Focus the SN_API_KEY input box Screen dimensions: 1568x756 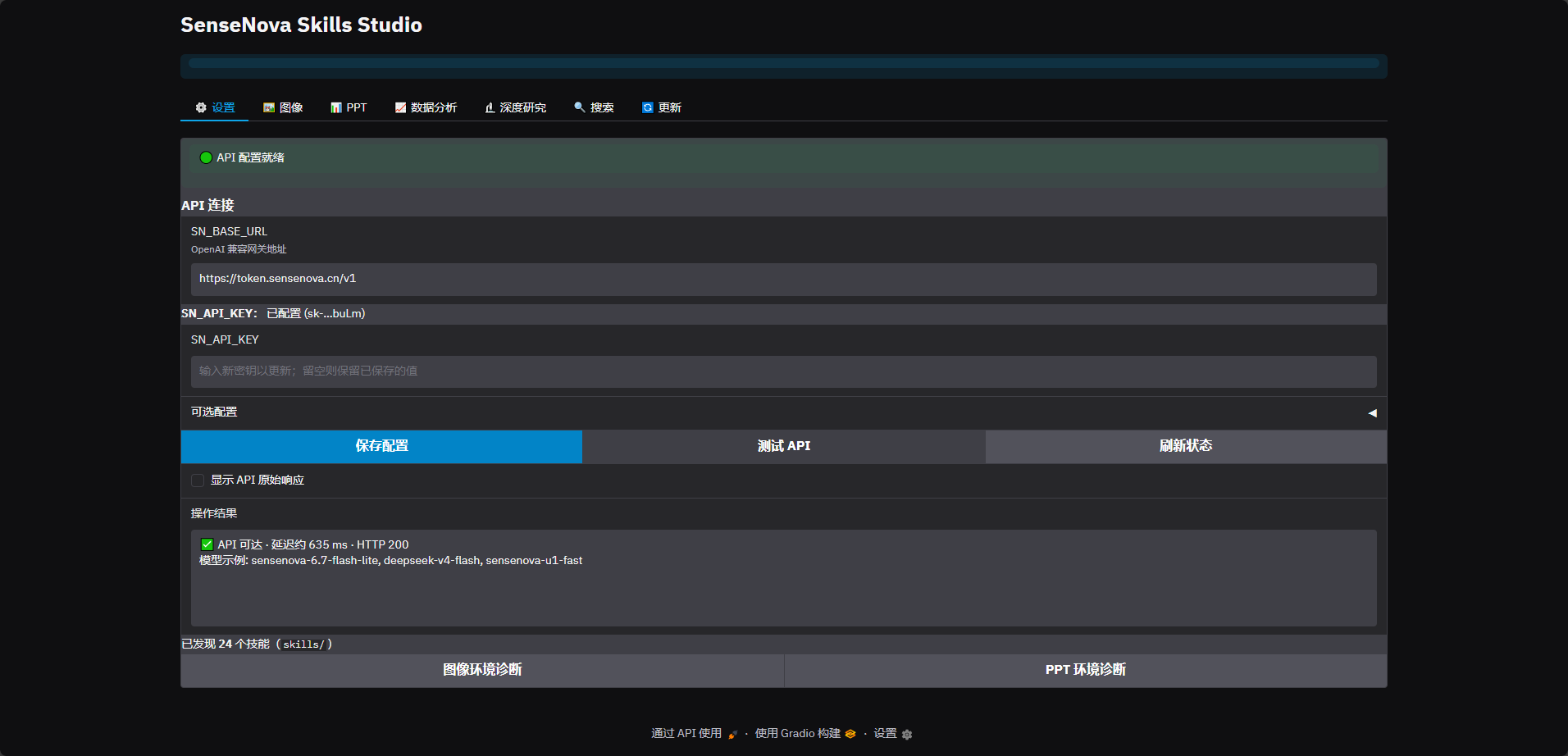pos(783,371)
